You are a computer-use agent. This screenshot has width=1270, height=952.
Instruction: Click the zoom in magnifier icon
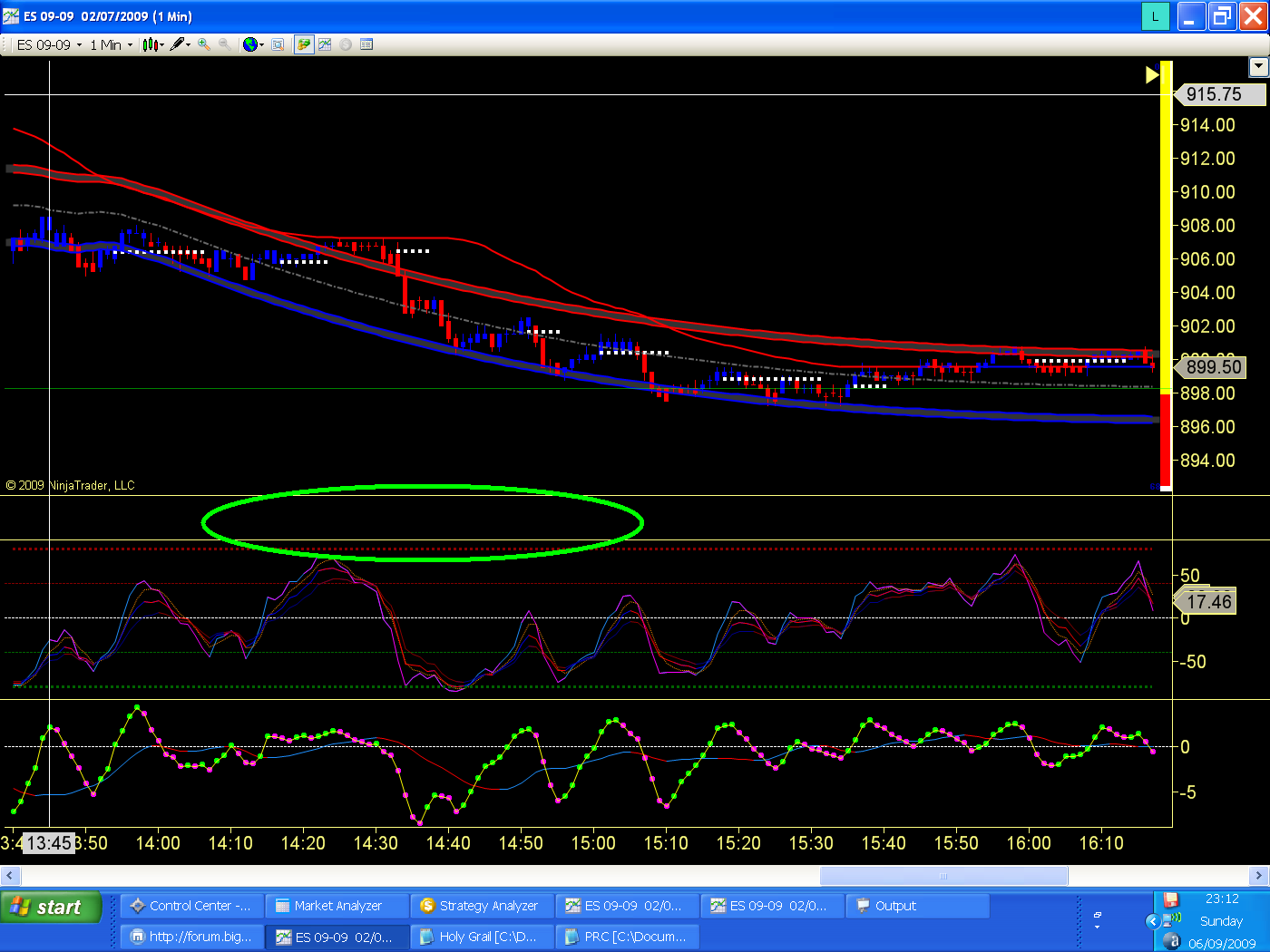[x=204, y=44]
